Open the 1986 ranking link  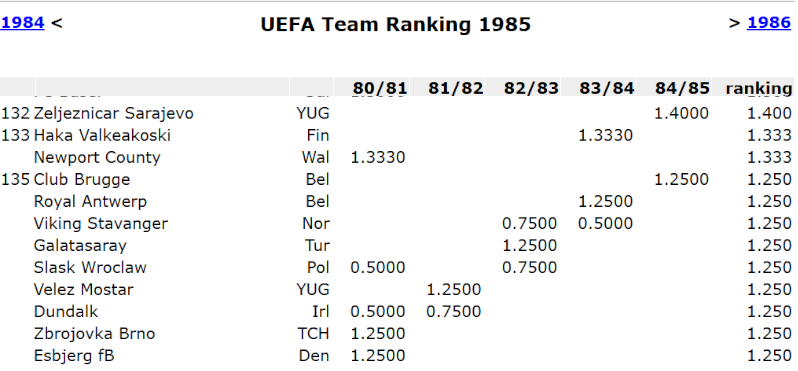click(x=768, y=23)
